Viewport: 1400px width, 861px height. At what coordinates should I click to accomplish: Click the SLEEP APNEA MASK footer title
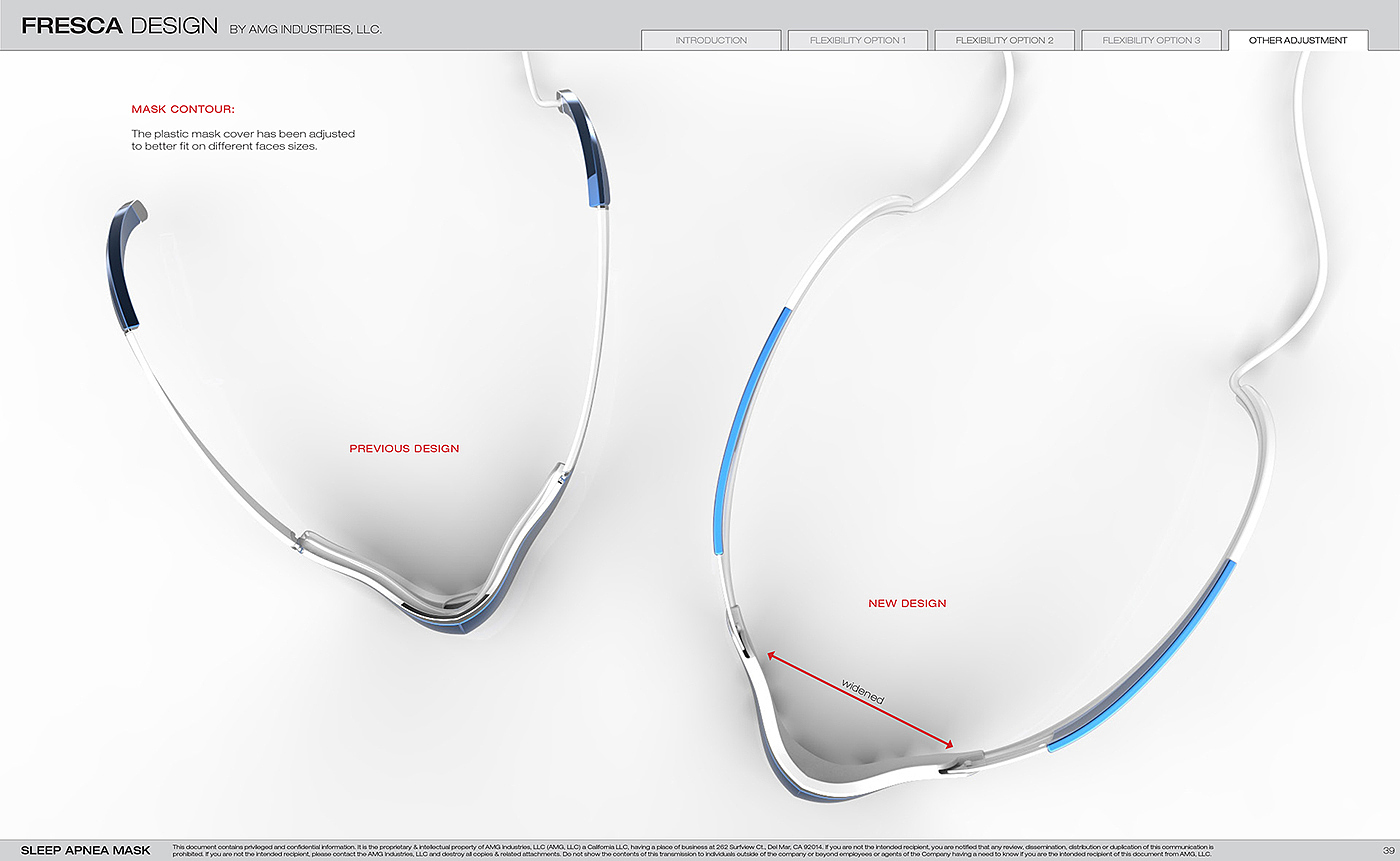coord(86,851)
